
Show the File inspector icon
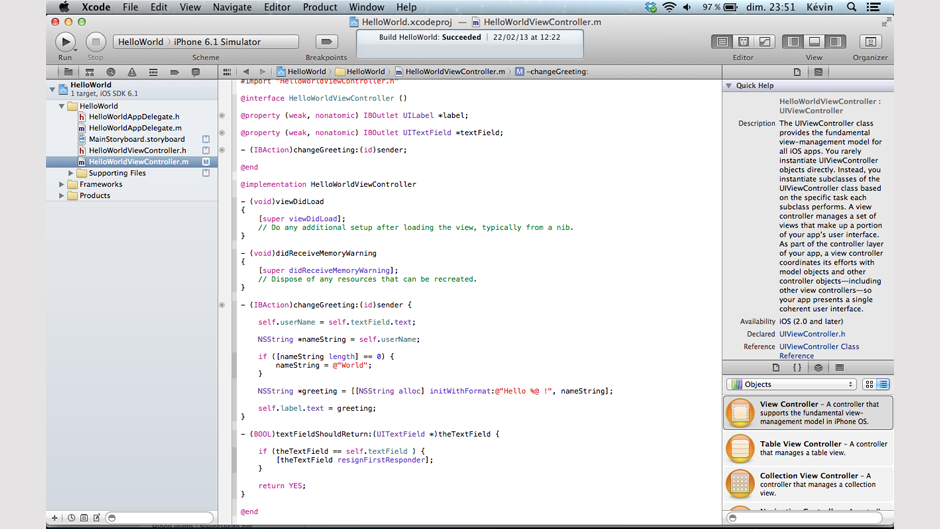click(x=797, y=72)
